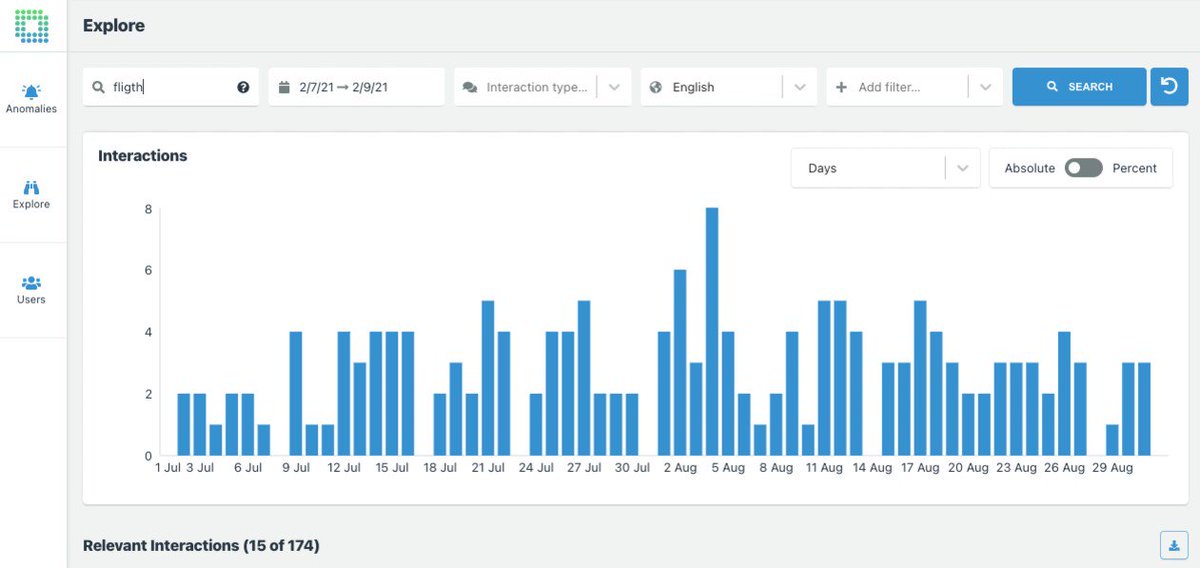Image resolution: width=1200 pixels, height=568 pixels.
Task: Click the app logo in the sidebar
Action: pos(32,26)
